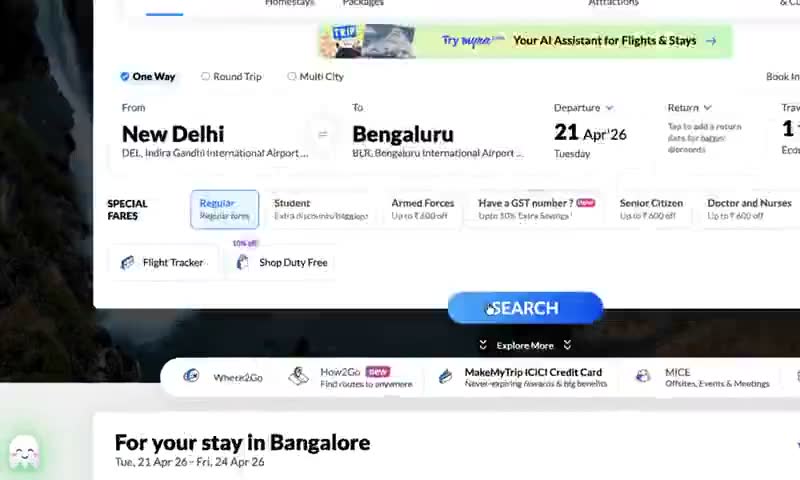Screen dimensions: 800x480
Task: Open the Myra AI Assistant banner
Action: (526, 41)
